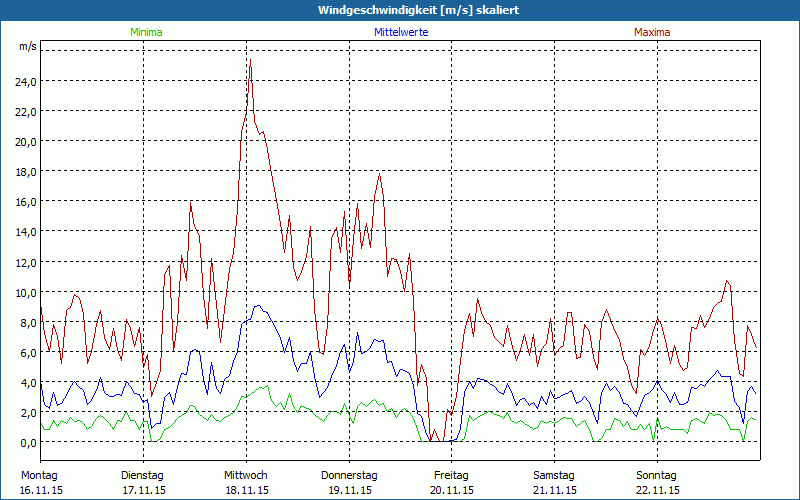800x500 pixels.
Task: Select the Dienstag day label
Action: [x=143, y=475]
